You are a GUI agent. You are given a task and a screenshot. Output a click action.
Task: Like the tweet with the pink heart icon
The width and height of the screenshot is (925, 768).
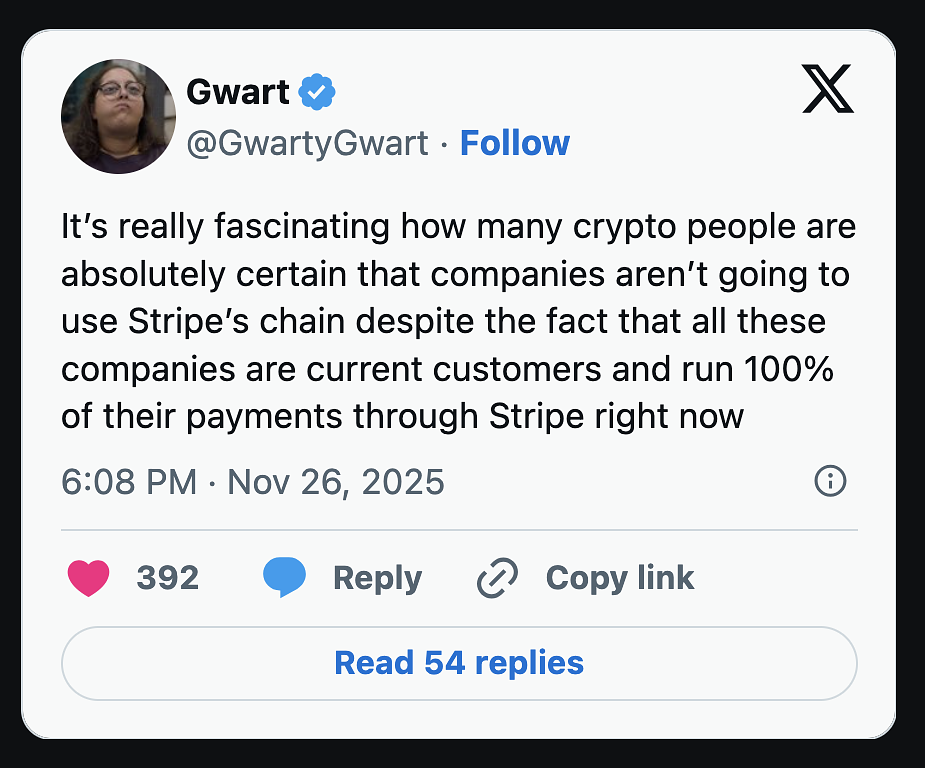tap(88, 578)
